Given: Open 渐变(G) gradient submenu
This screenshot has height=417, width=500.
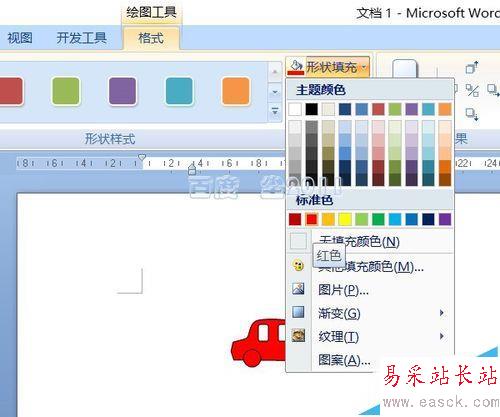Looking at the screenshot, I should (370, 313).
